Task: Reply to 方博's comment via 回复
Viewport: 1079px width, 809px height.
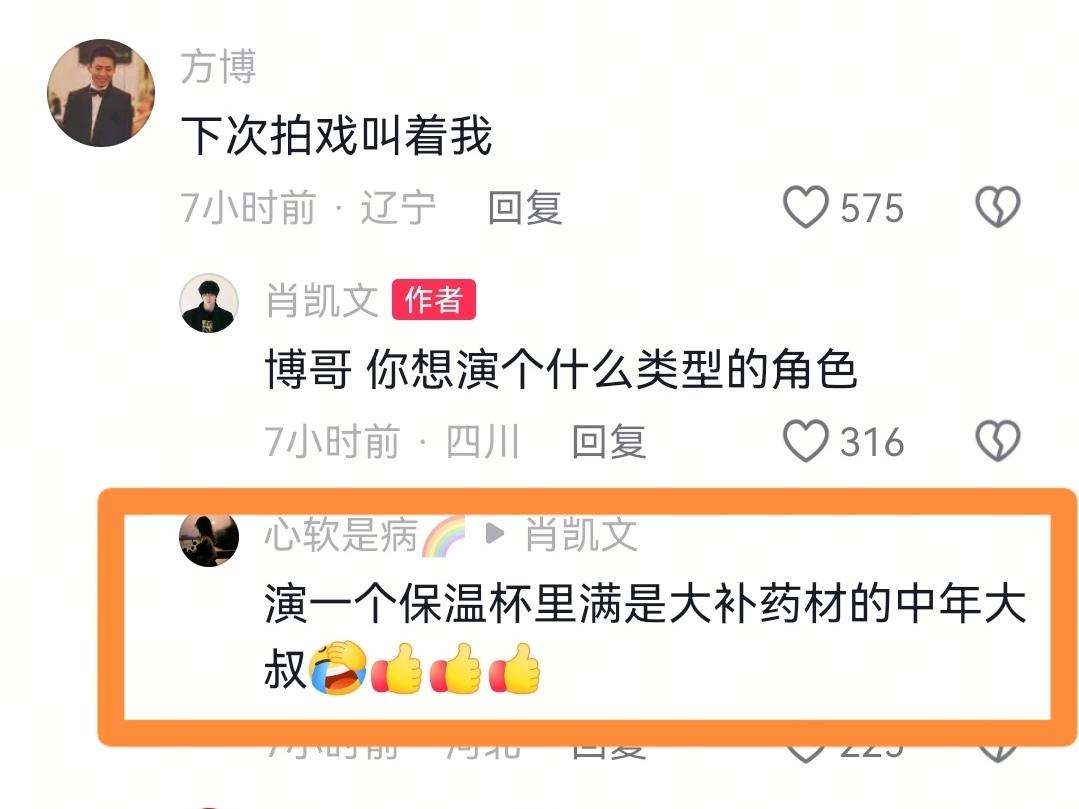Action: coord(524,207)
